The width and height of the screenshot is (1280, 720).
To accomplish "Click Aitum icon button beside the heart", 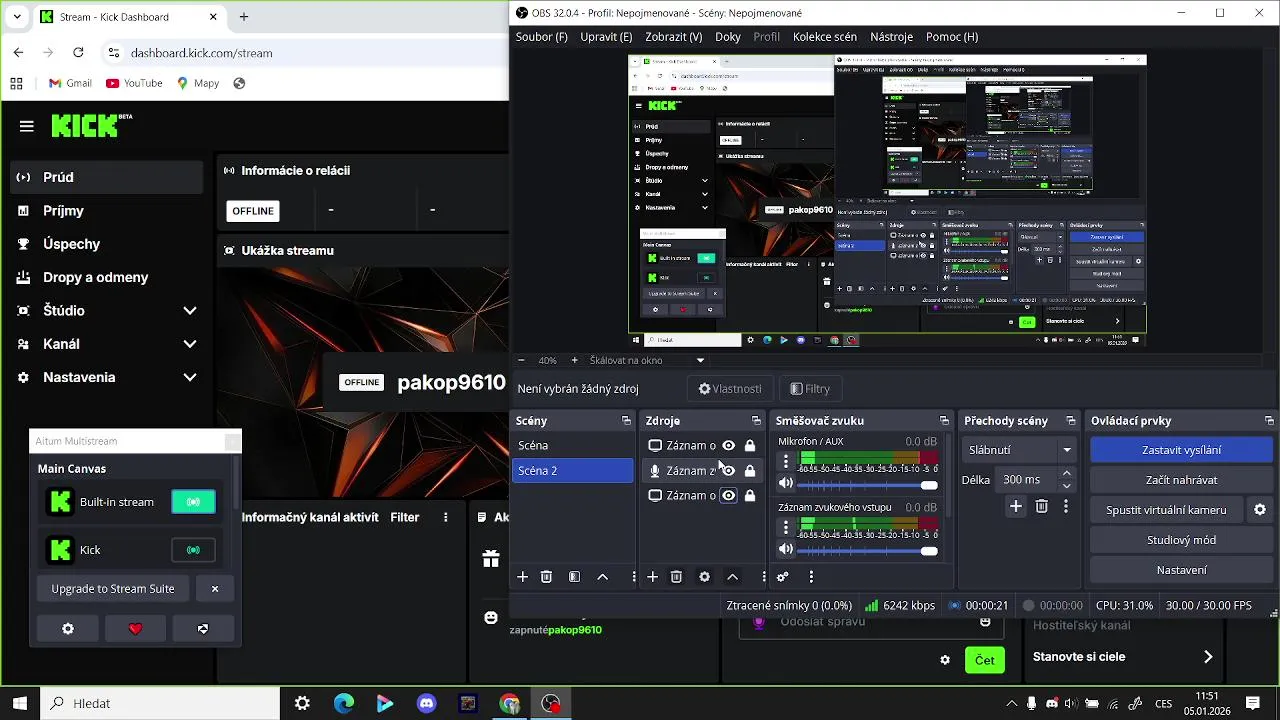I will (203, 629).
